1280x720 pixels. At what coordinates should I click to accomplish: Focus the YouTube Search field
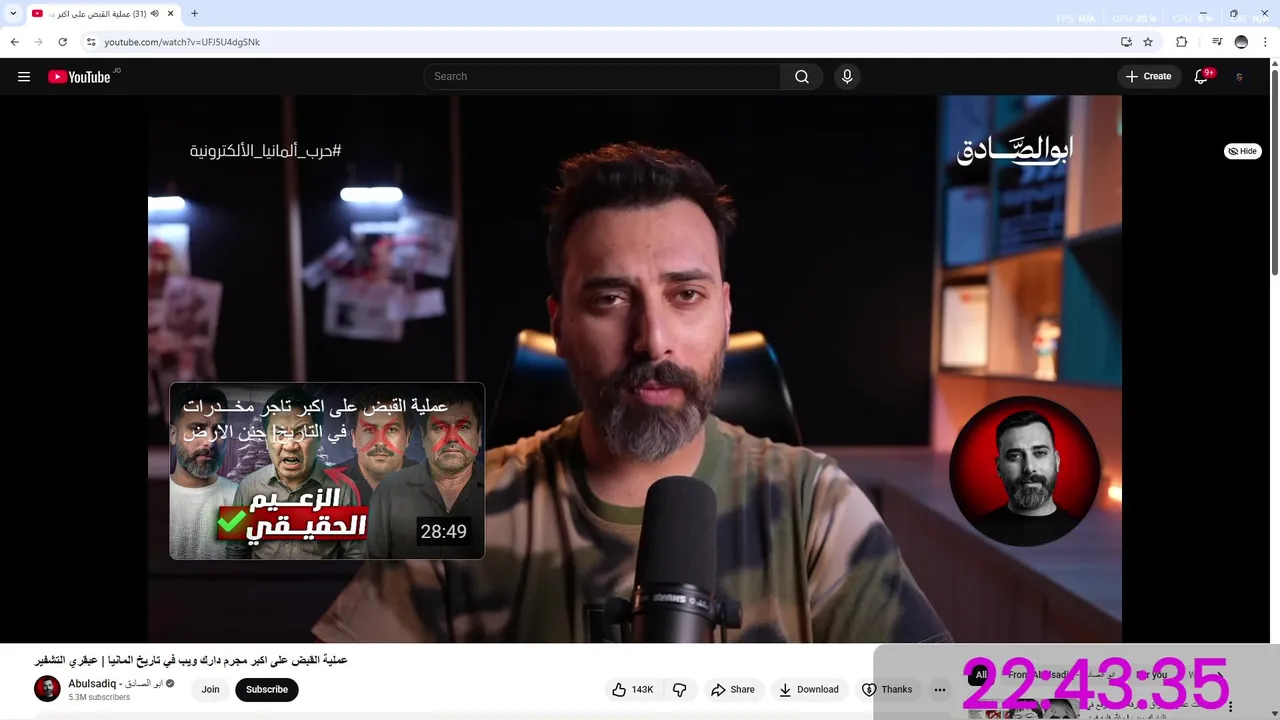603,77
